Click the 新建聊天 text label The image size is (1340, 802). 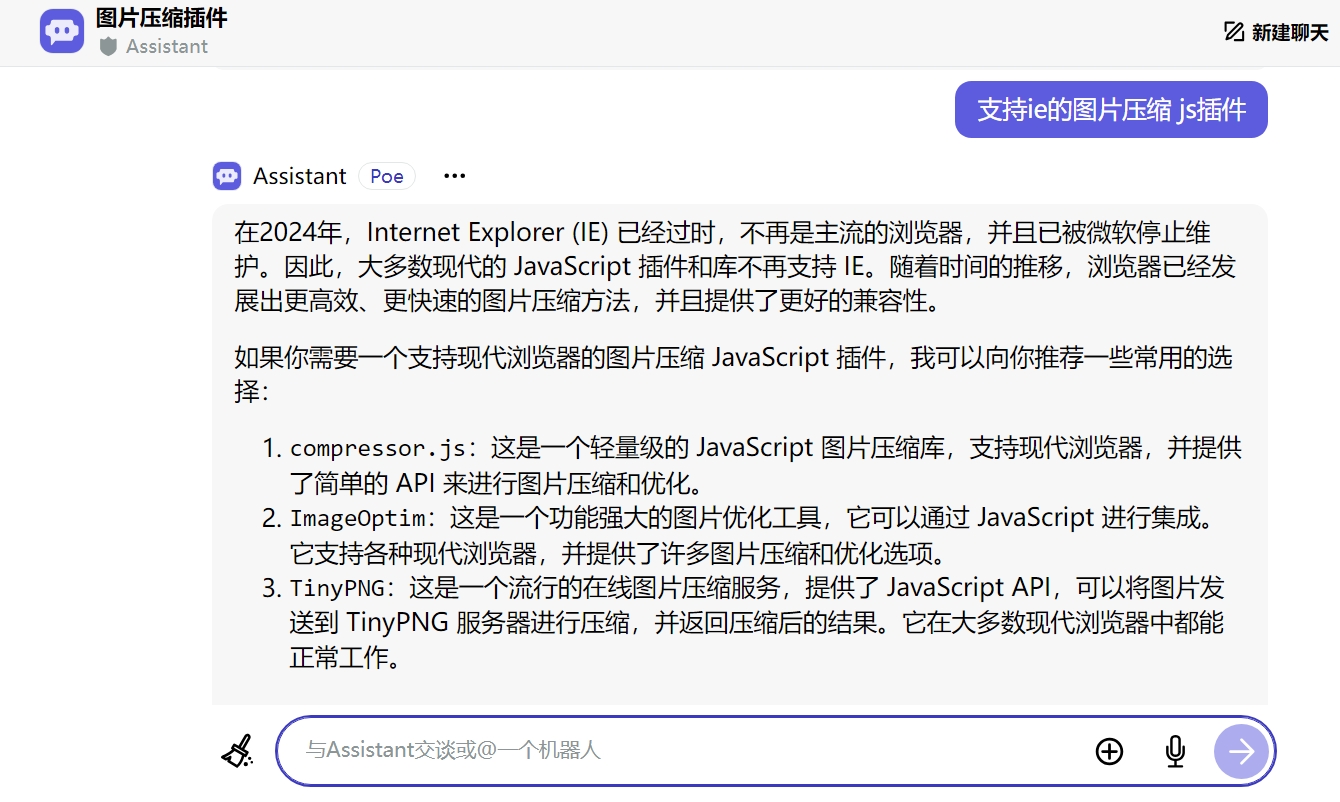coord(1290,32)
